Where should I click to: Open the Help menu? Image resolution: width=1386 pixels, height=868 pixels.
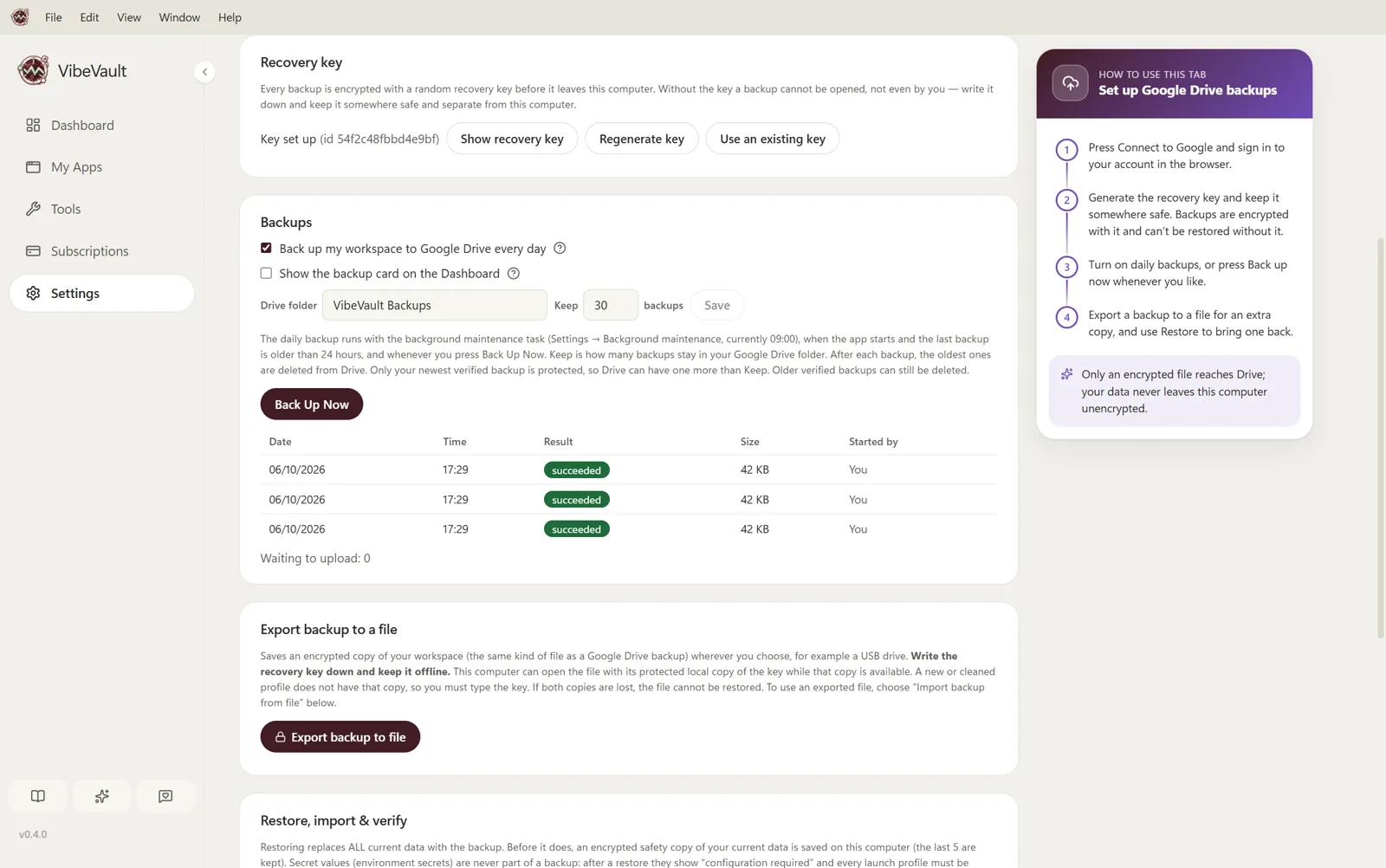click(x=230, y=17)
